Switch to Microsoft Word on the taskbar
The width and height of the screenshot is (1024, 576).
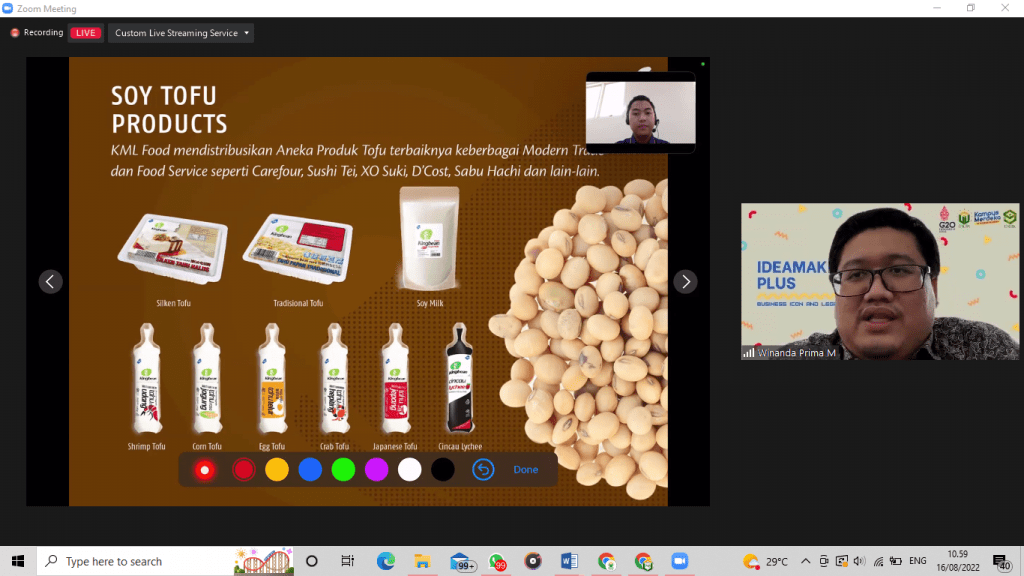click(x=569, y=561)
